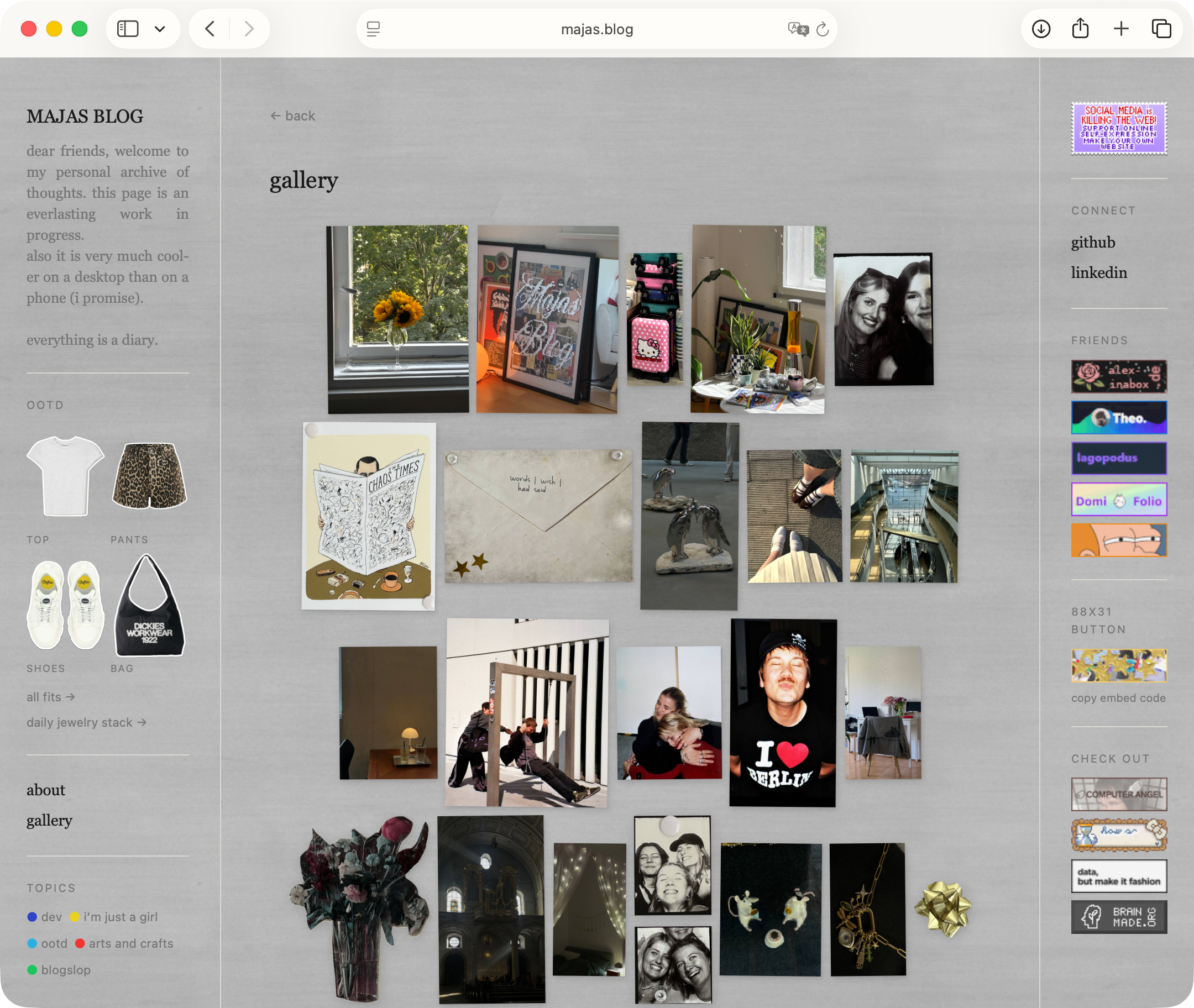Open the data, but make it fashion badge
Image resolution: width=1194 pixels, height=1008 pixels.
click(x=1119, y=876)
